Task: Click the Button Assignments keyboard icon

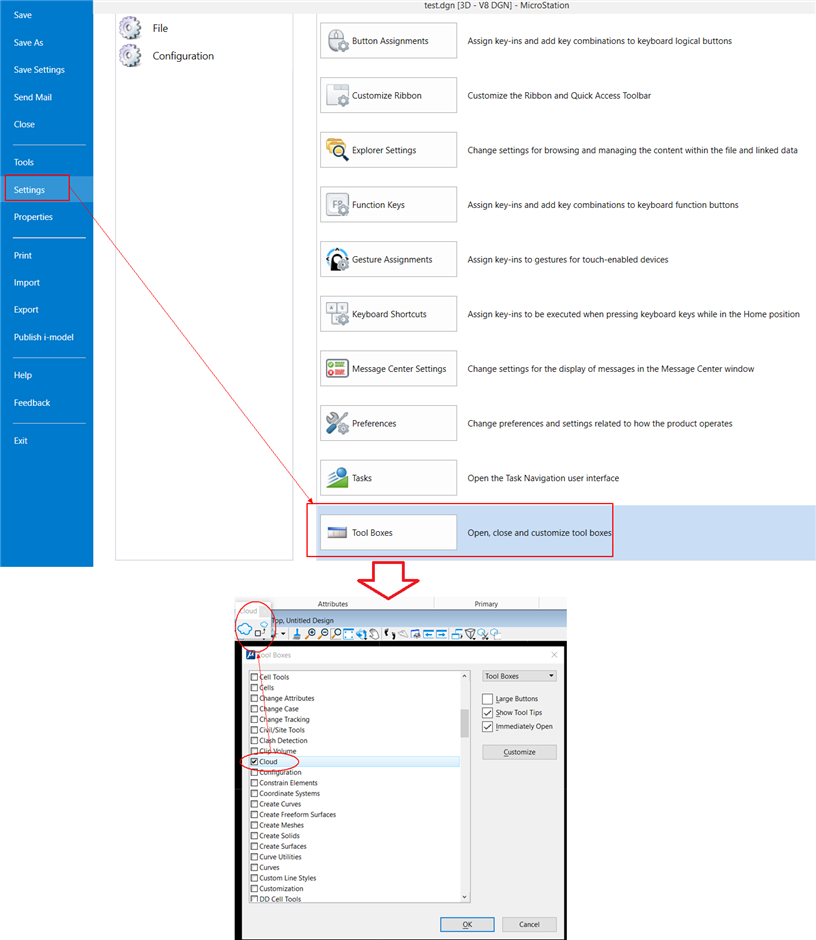Action: [338, 41]
